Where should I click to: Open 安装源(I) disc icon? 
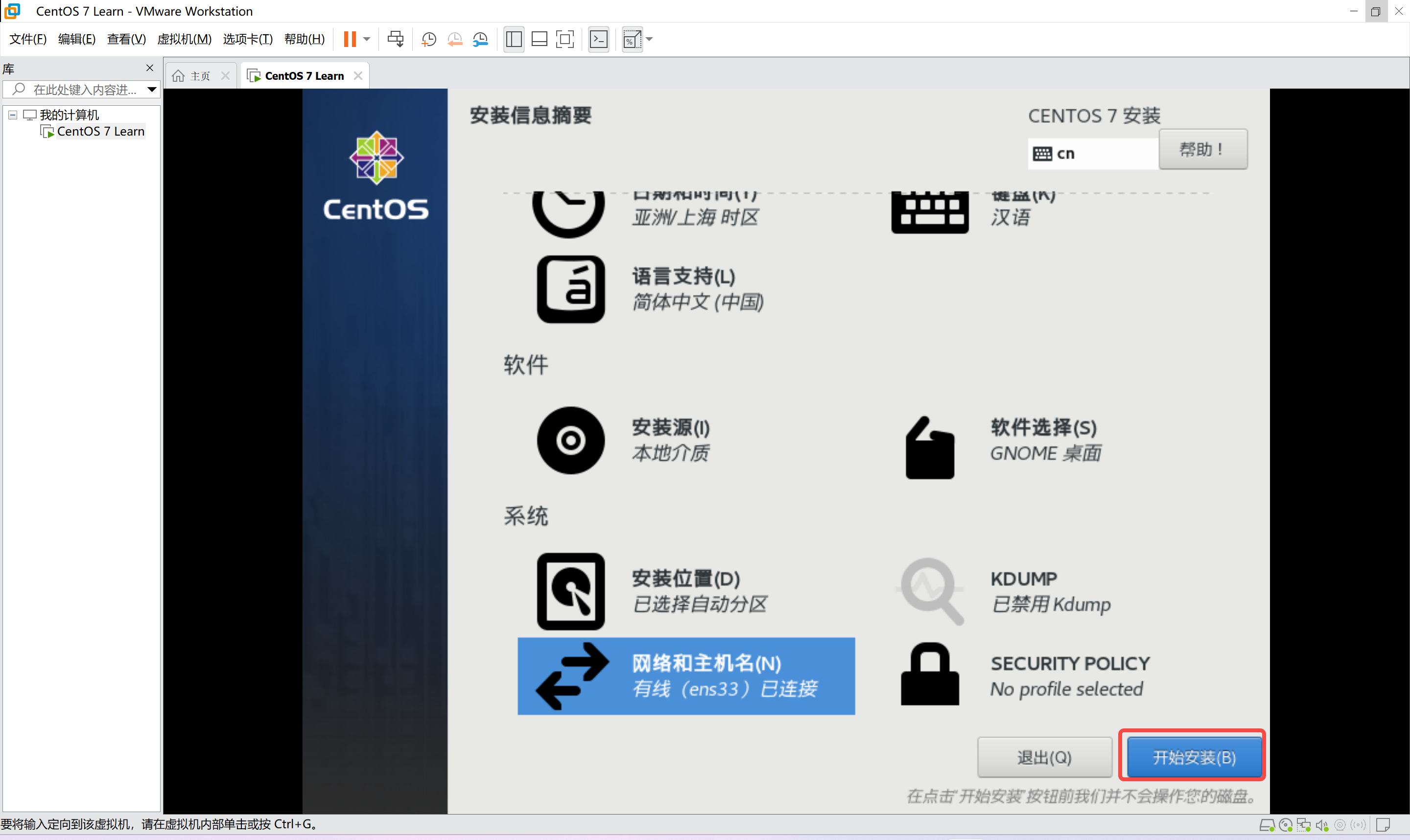point(570,441)
